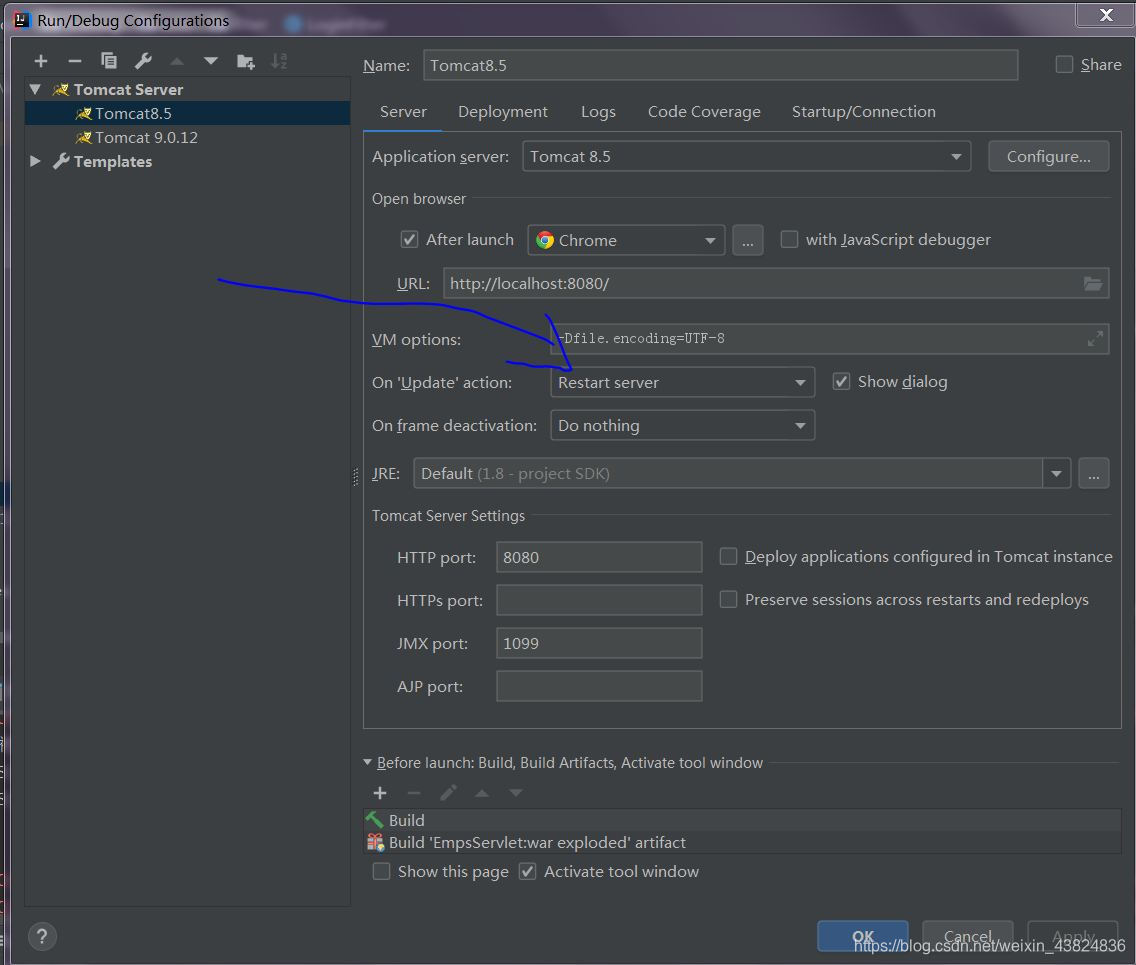Screen dimensions: 1136x965
Task: Open On frame deactivation dropdown
Action: pyautogui.click(x=682, y=425)
